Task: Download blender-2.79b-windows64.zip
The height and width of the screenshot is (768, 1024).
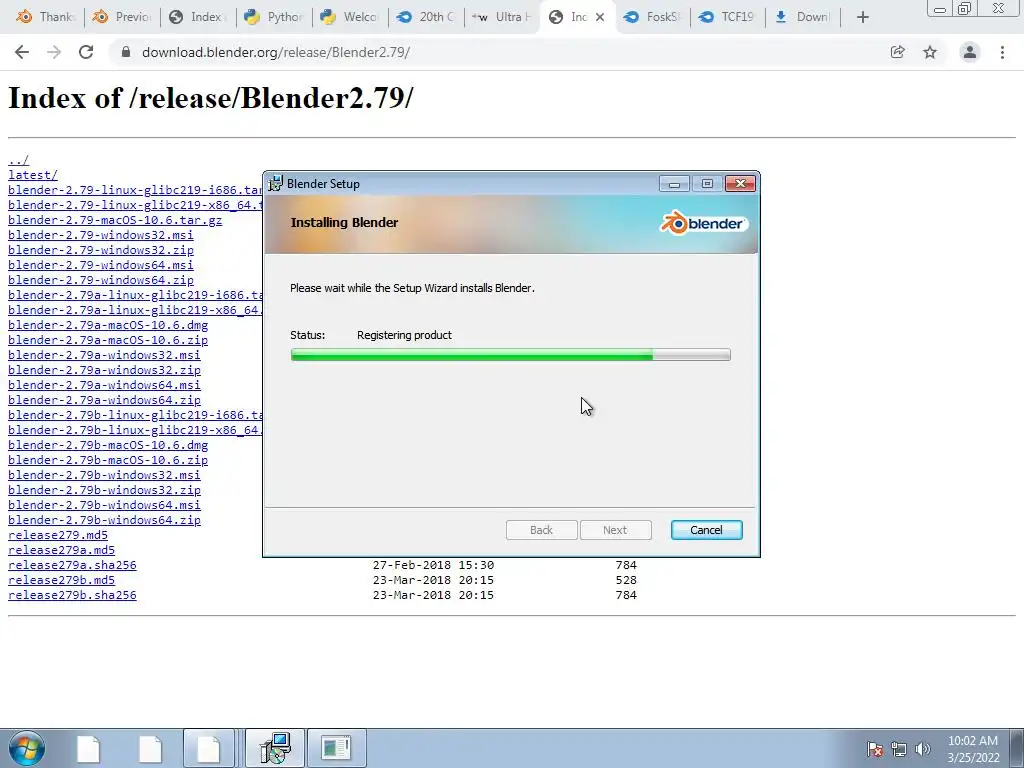Action: tap(104, 520)
